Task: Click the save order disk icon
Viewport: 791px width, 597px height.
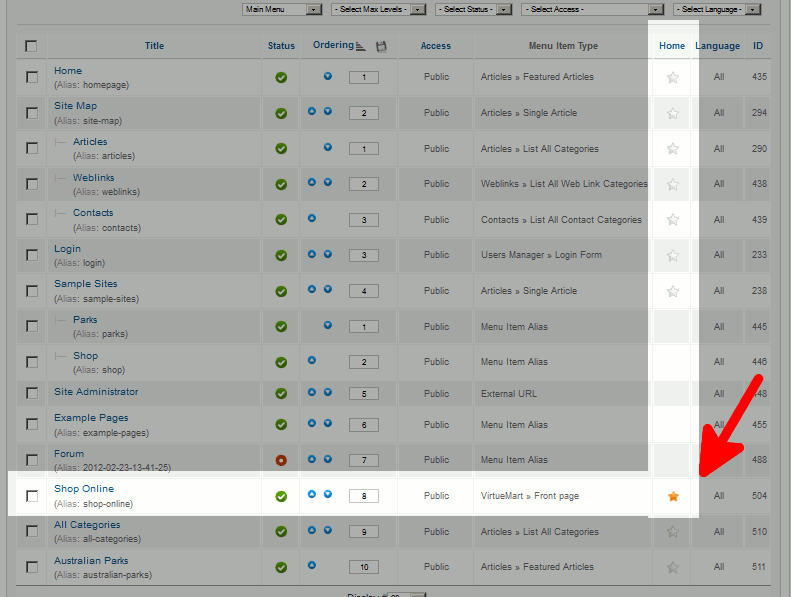Action: 381,46
